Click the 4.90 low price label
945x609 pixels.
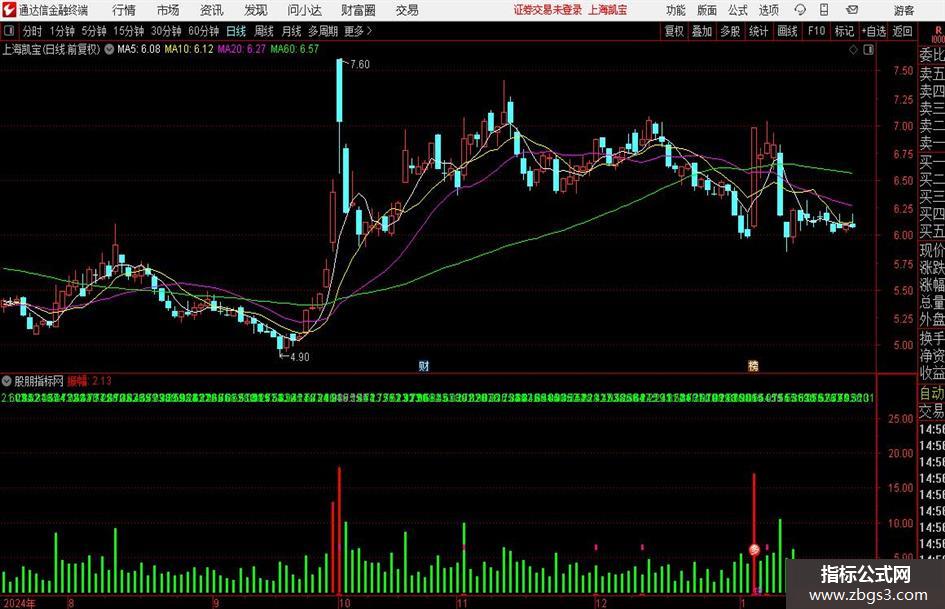click(x=300, y=357)
